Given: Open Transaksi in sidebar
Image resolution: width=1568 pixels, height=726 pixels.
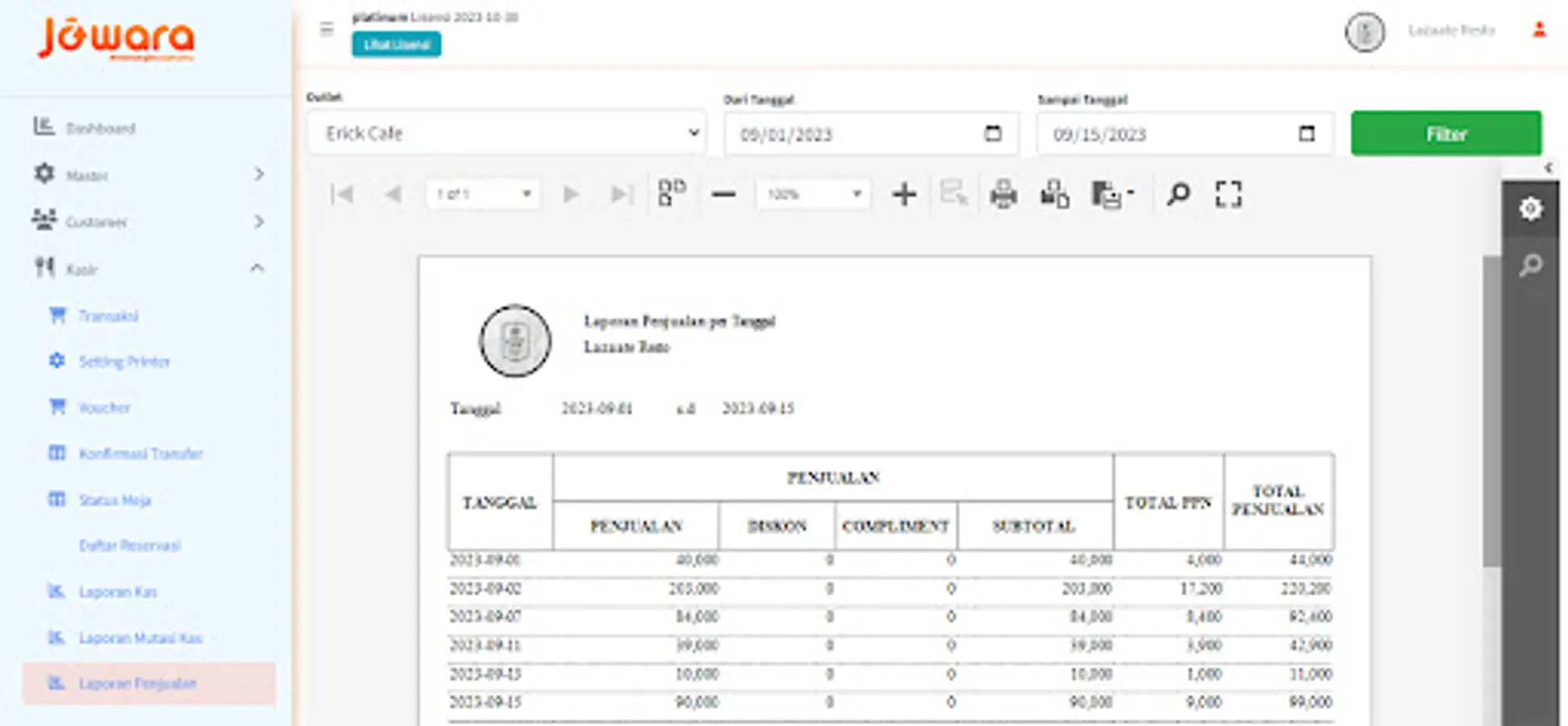Looking at the screenshot, I should click(108, 315).
